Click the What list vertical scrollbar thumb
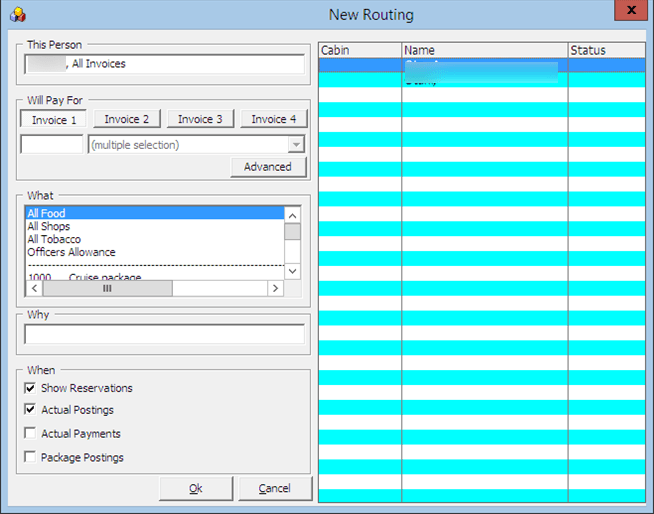Viewport: 654px width, 514px height. point(292,232)
